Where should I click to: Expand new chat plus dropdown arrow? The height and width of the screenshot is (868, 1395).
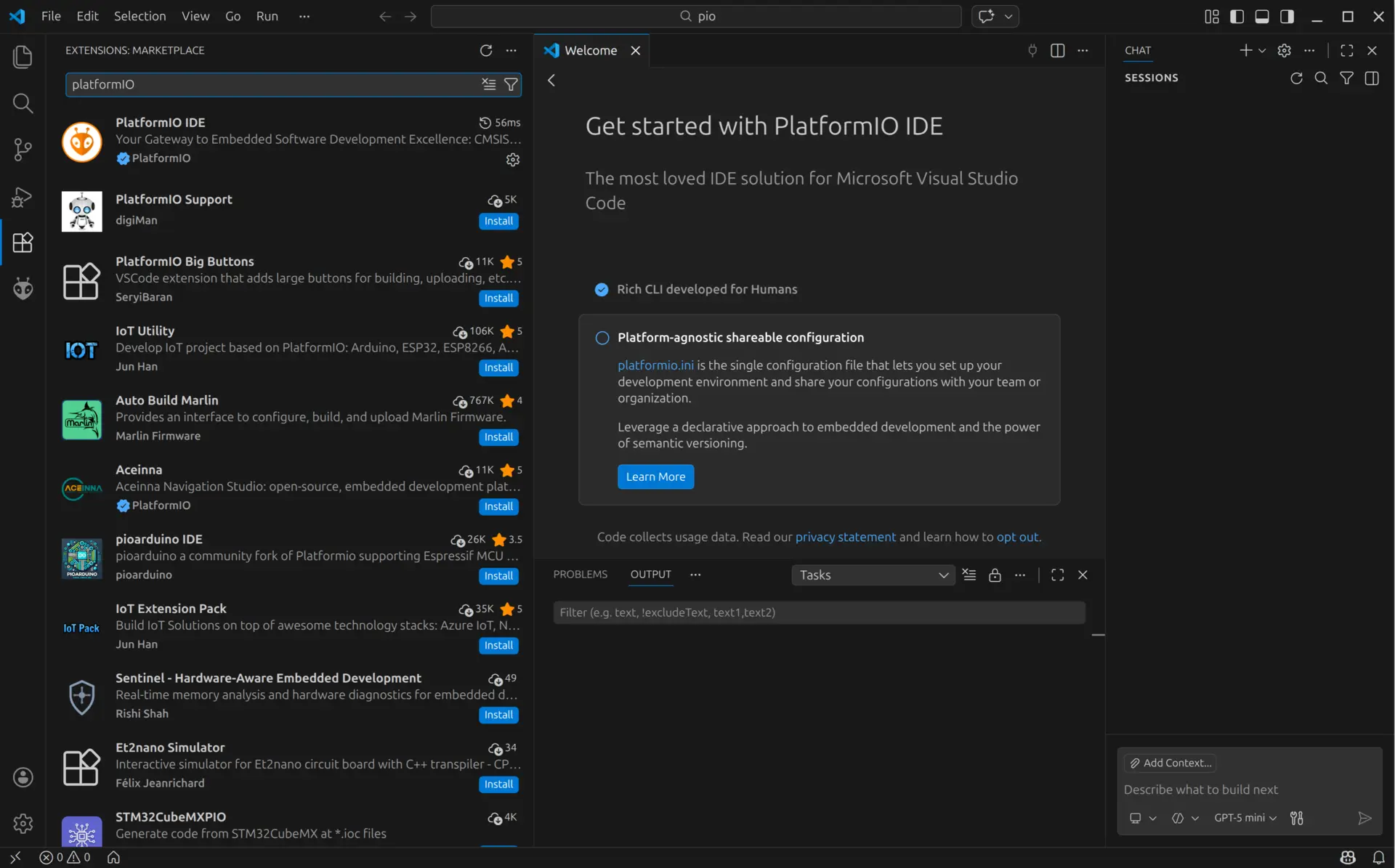[1262, 50]
